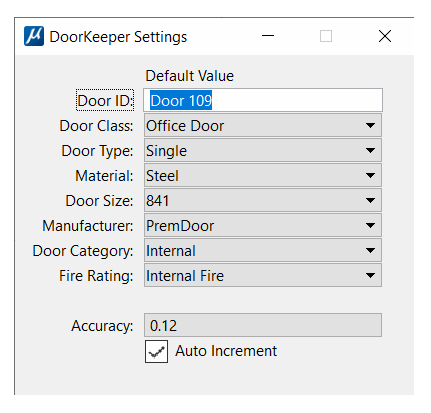Click the Accuracy value field
Image resolution: width=431 pixels, height=413 pixels.
pyautogui.click(x=263, y=325)
